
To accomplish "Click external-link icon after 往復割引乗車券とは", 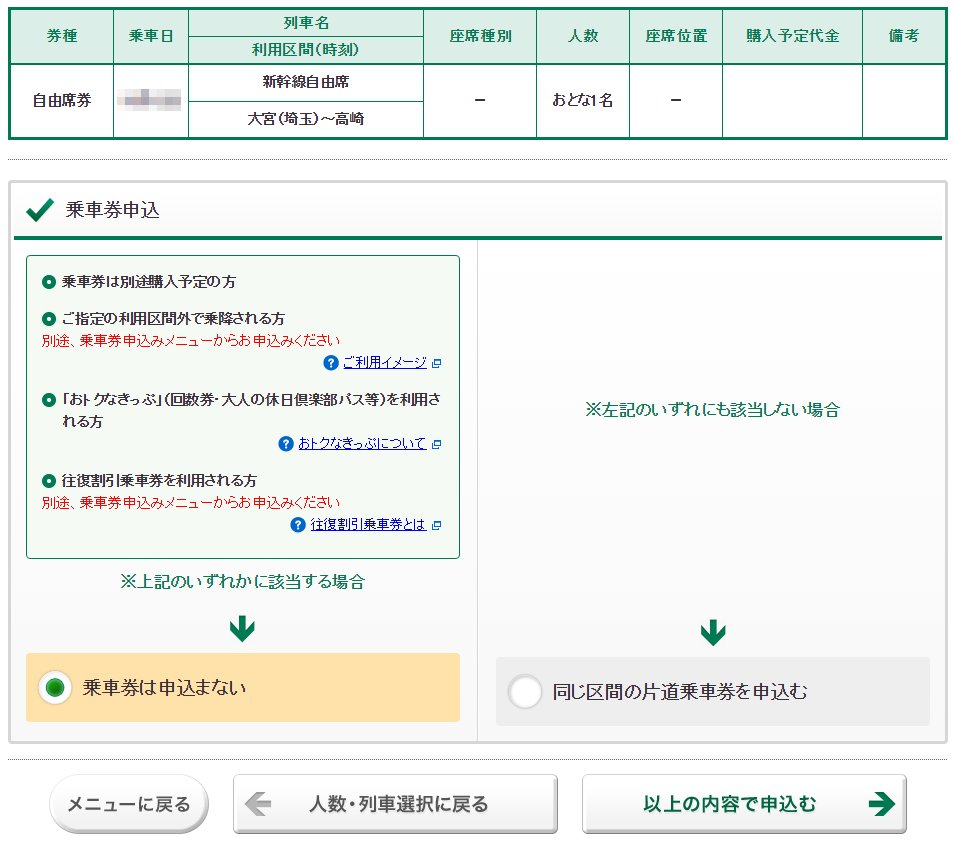I will coord(436,525).
